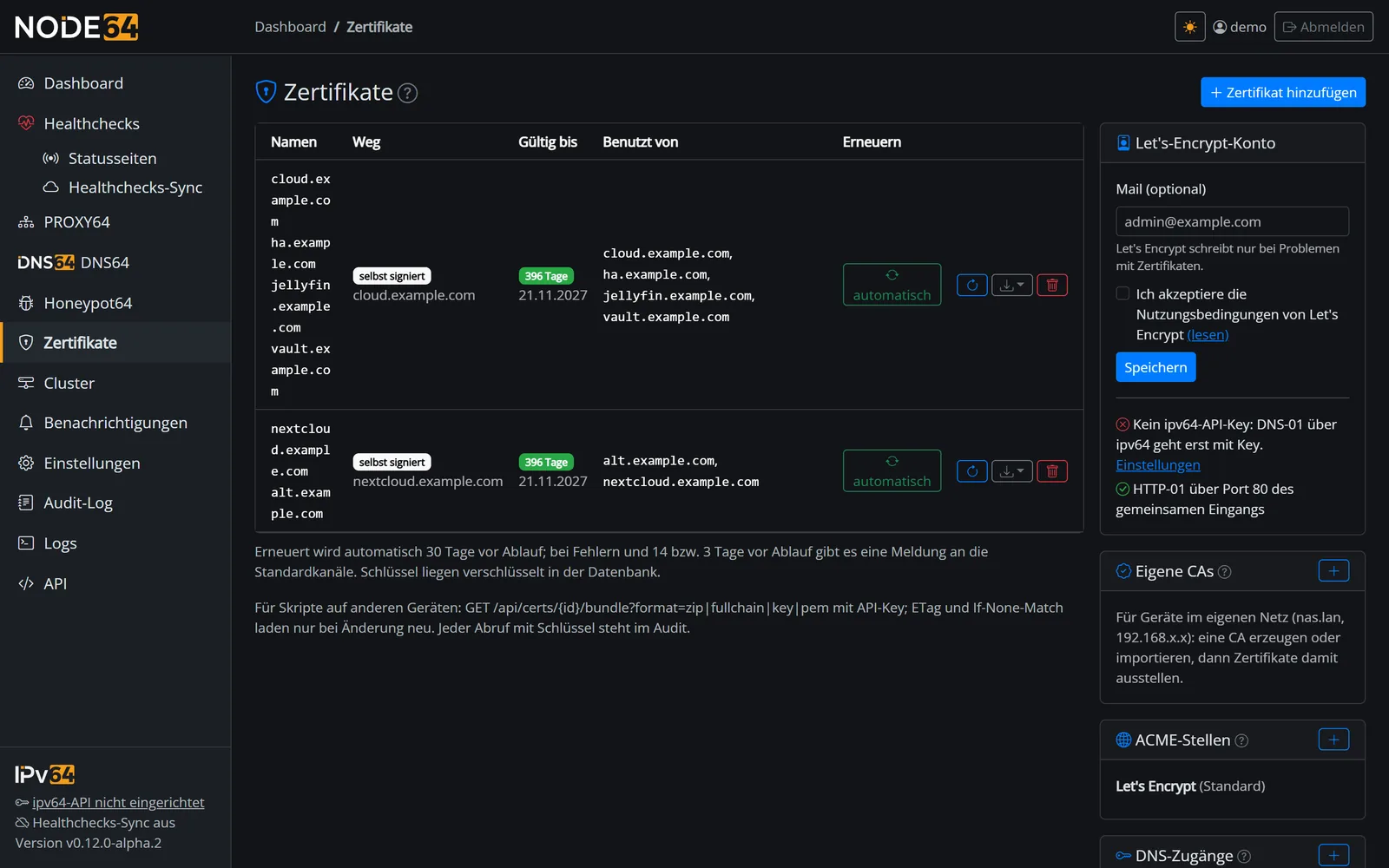1389x868 pixels.
Task: Open Healthchecks in the sidebar
Action: pos(115,123)
